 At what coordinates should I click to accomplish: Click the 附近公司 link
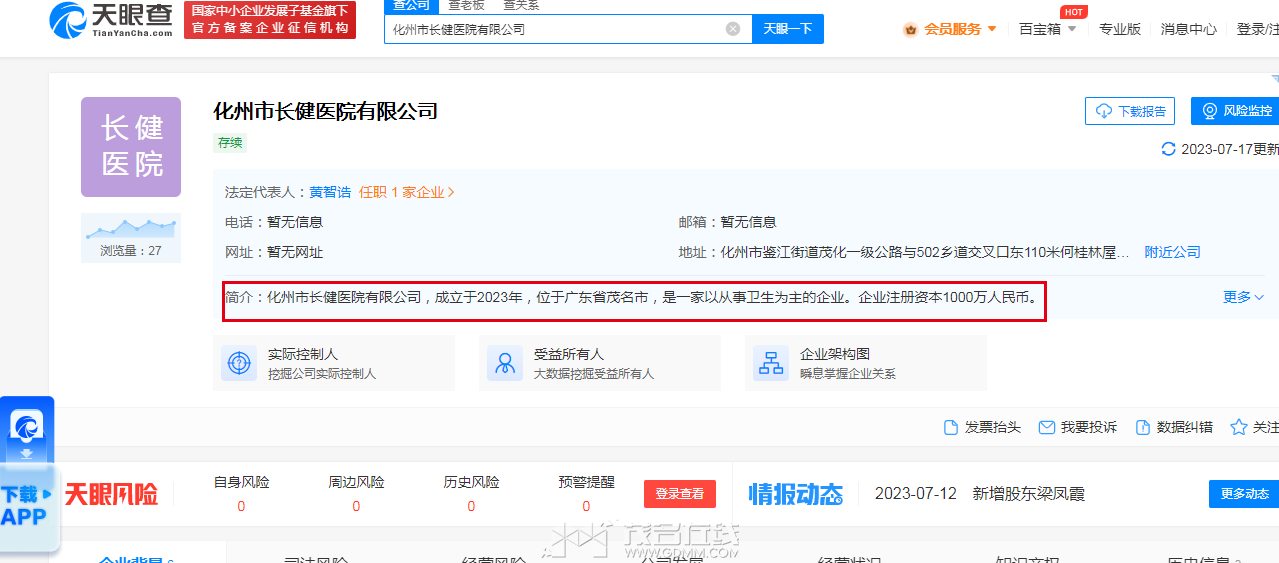click(1173, 252)
